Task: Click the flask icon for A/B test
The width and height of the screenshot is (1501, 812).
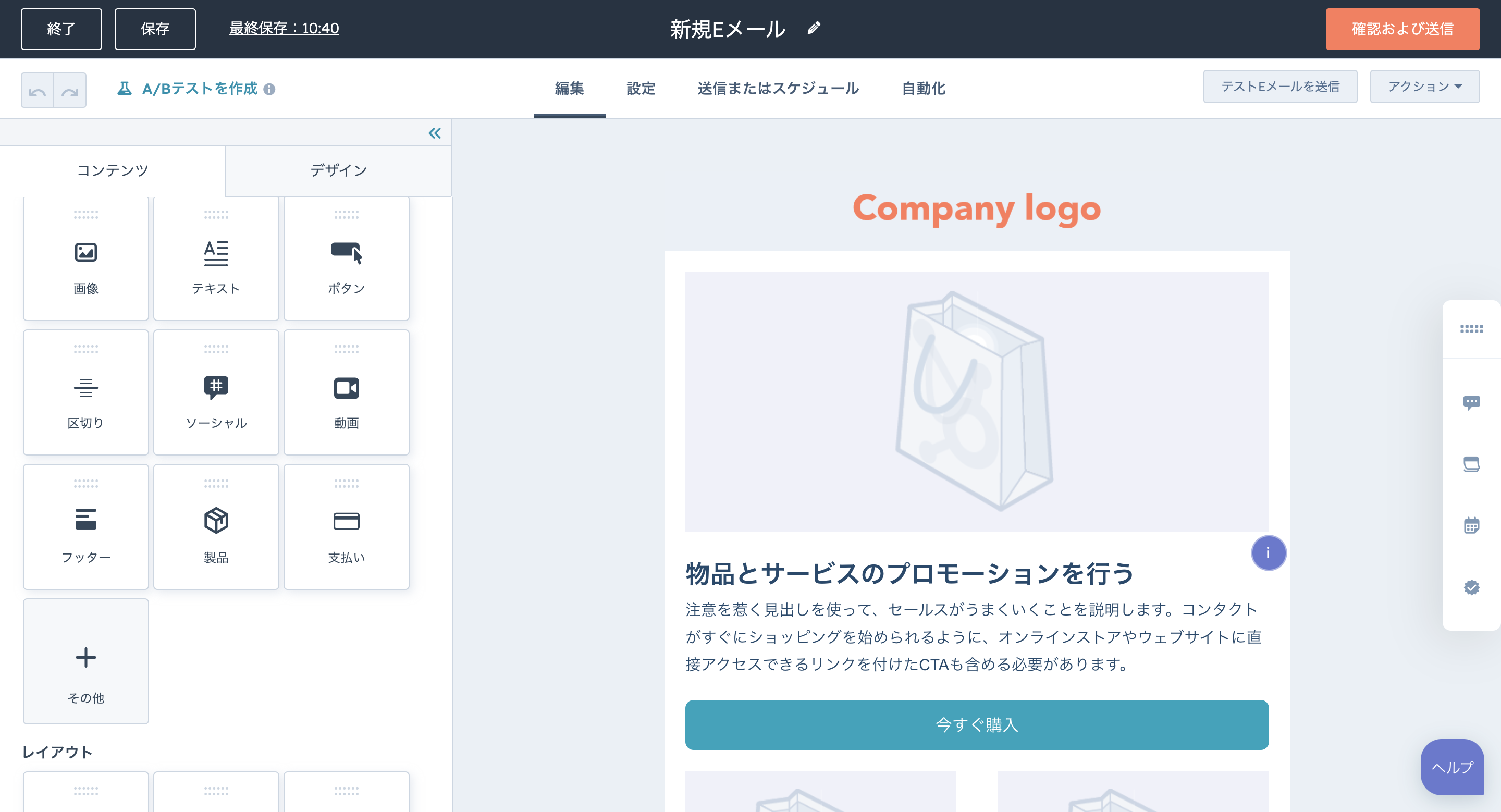Action: click(x=124, y=89)
